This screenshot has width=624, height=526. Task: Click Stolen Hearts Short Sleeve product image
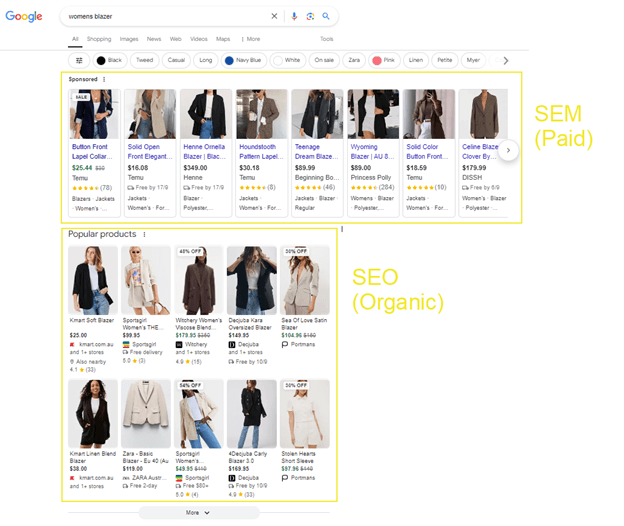tap(304, 414)
